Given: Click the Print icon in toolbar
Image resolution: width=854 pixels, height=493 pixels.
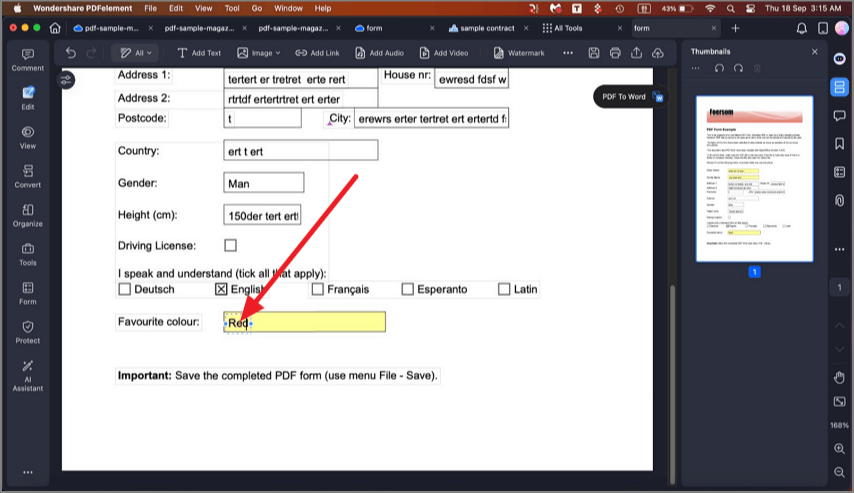Looking at the screenshot, I should [x=615, y=53].
